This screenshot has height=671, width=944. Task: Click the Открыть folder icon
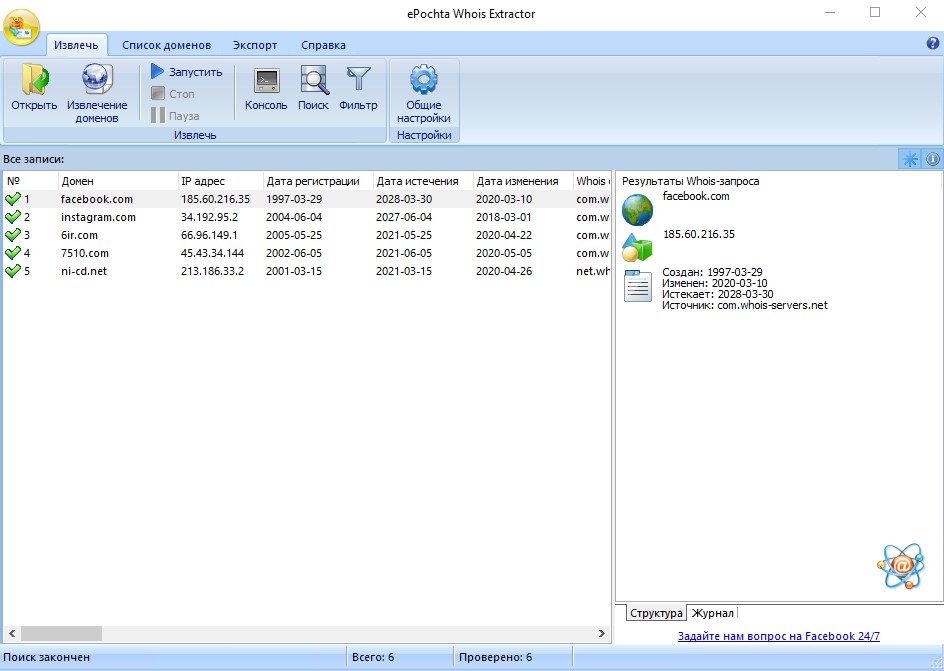tap(35, 79)
